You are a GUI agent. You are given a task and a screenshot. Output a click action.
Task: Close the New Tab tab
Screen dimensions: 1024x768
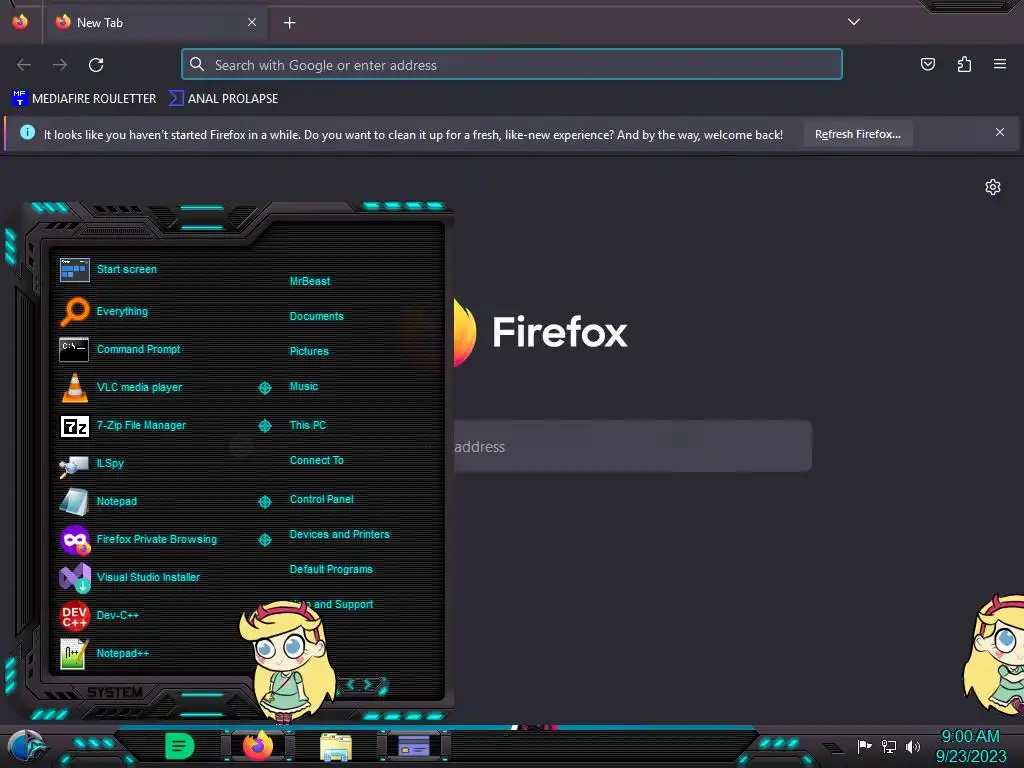click(252, 22)
